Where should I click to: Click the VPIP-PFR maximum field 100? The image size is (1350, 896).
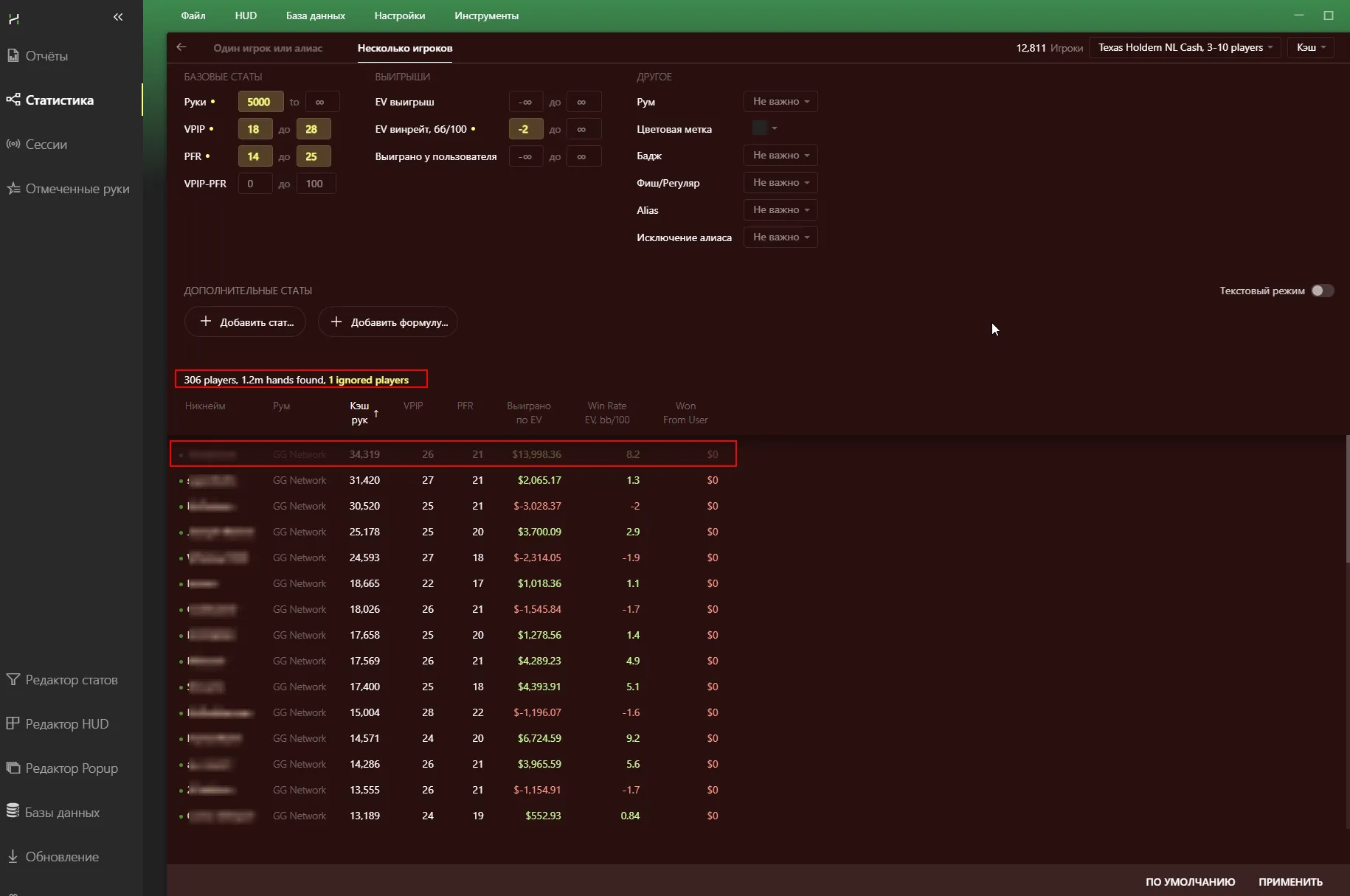point(316,184)
